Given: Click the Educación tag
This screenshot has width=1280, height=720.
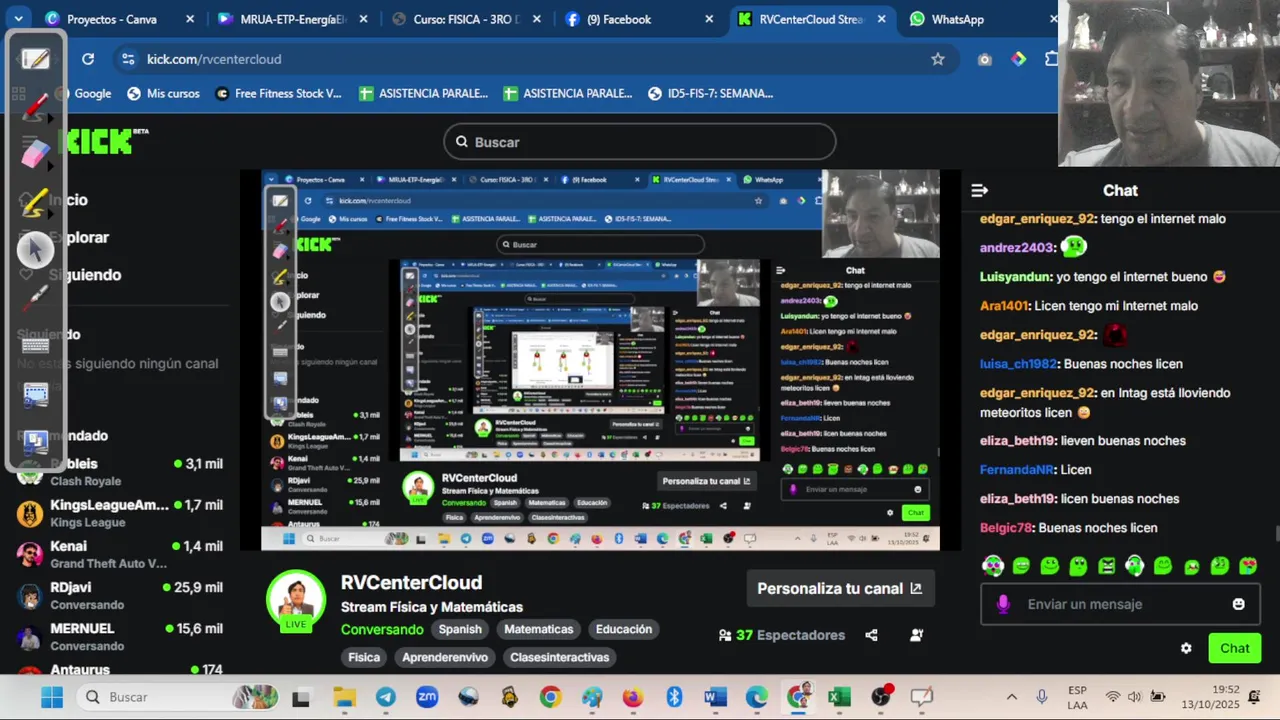Looking at the screenshot, I should click(624, 629).
